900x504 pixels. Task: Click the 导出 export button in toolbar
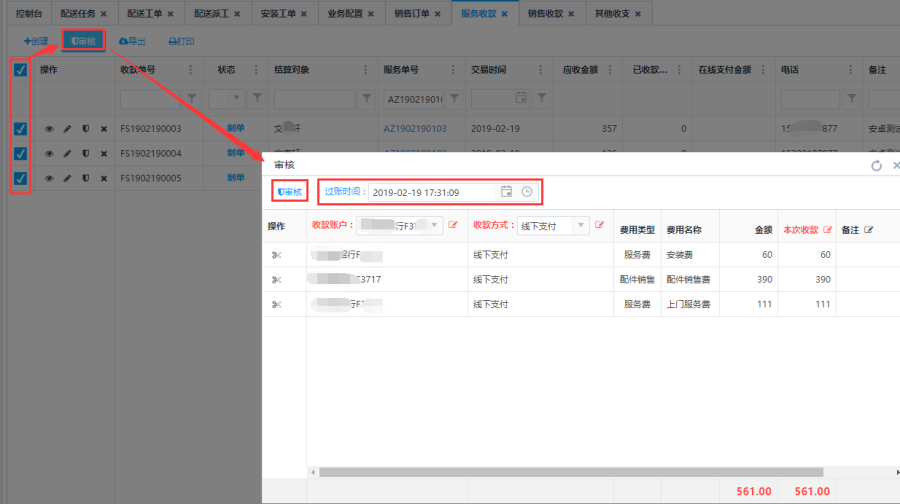tap(132, 41)
